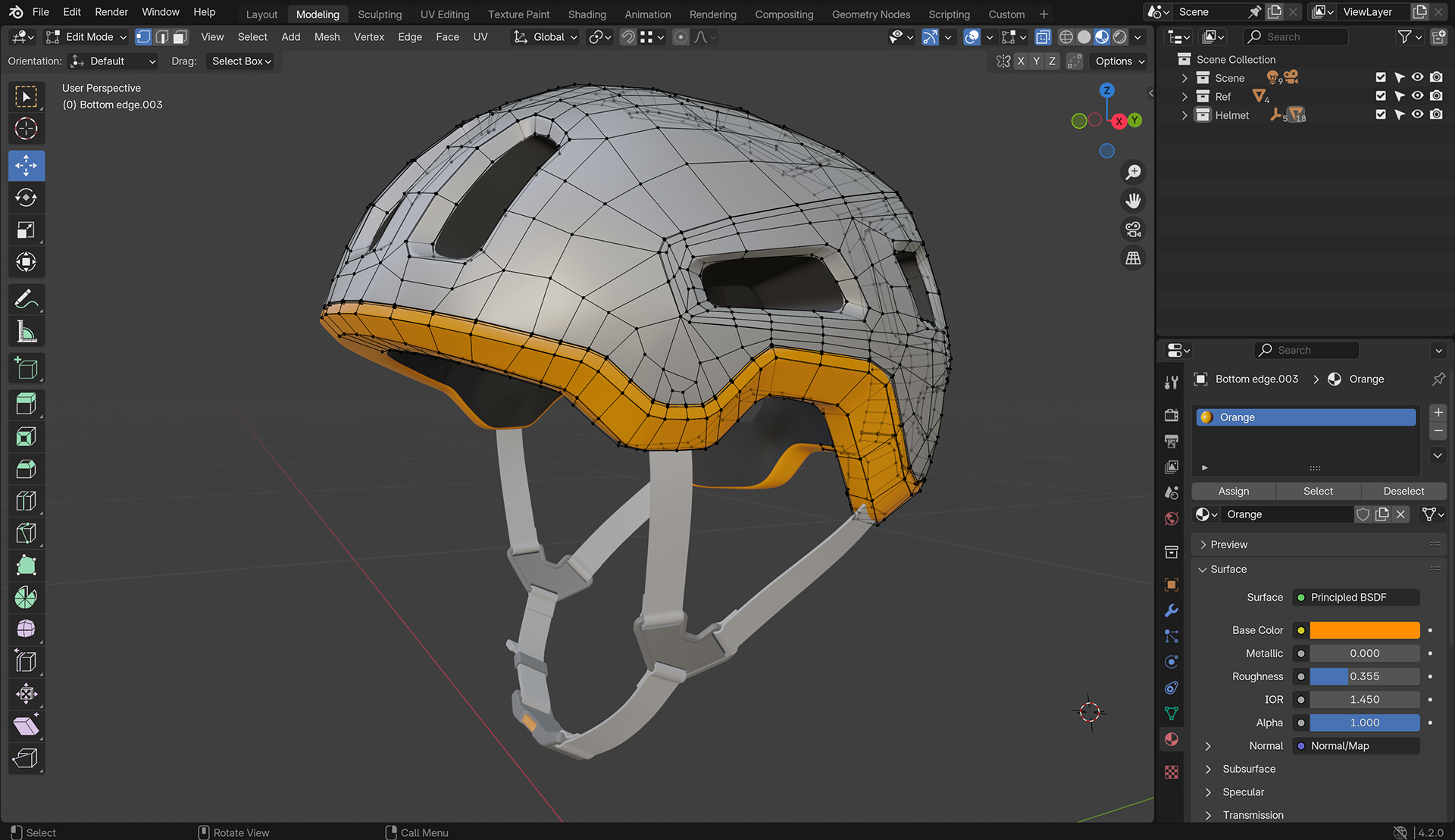Viewport: 1455px width, 840px height.
Task: Uncheck the Ref collection exclude checkbox
Action: [x=1381, y=96]
